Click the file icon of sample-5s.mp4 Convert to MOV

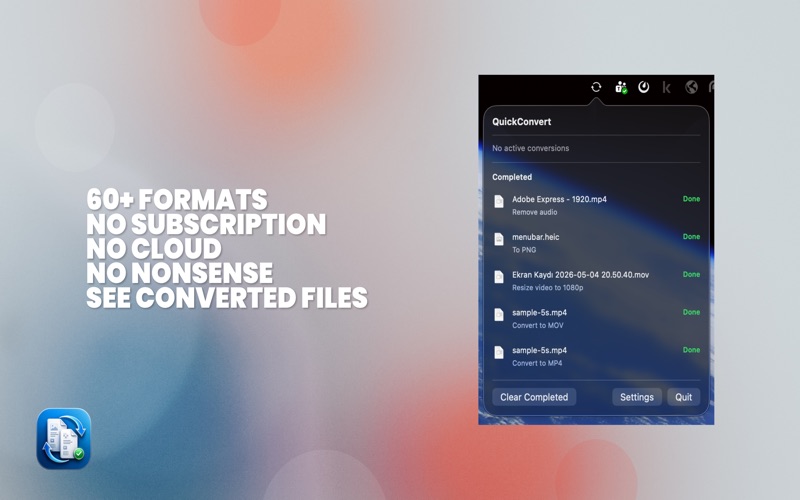(499, 315)
